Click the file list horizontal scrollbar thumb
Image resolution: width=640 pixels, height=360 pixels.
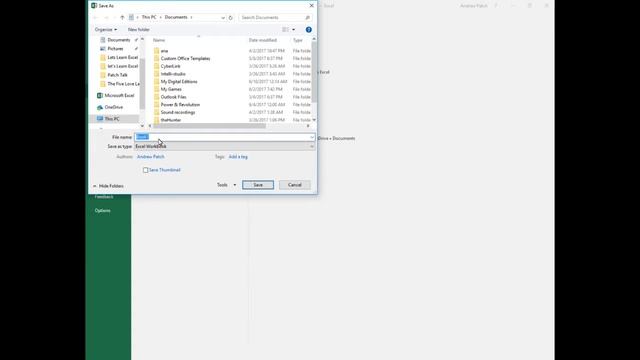click(209, 126)
